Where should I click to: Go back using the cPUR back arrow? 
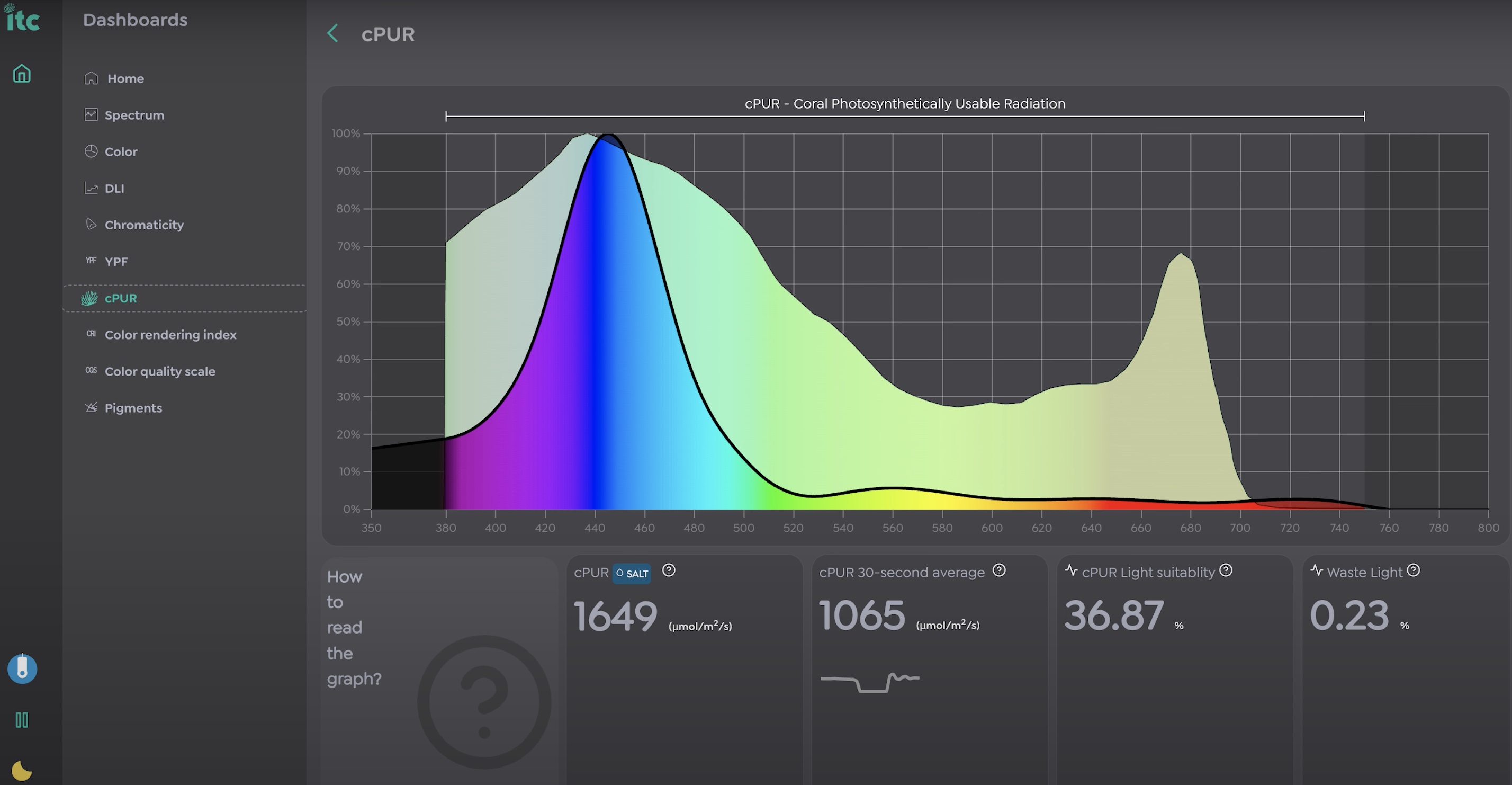332,33
